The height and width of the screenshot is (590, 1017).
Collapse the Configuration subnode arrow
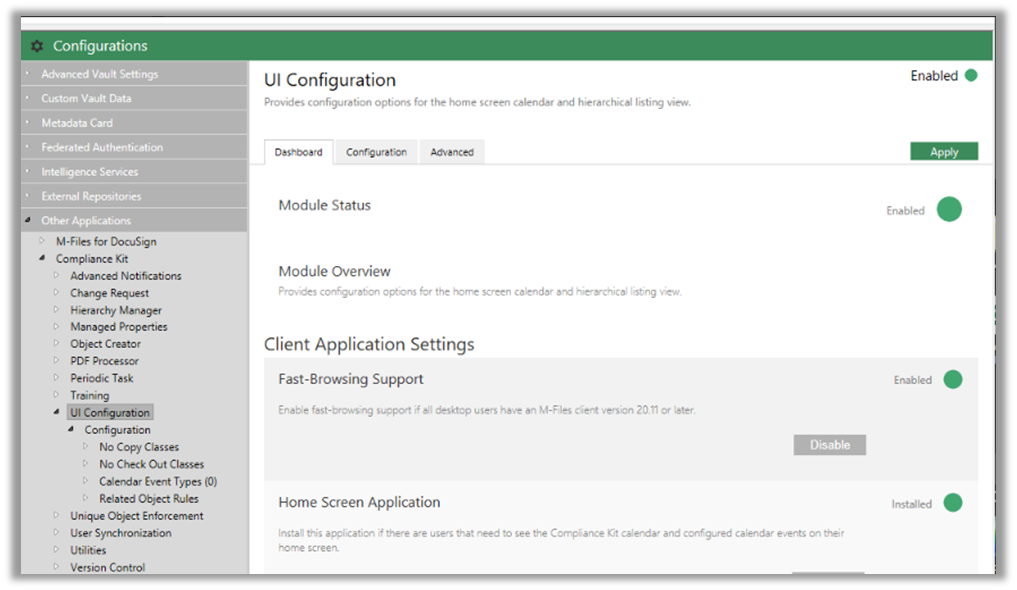coord(71,429)
